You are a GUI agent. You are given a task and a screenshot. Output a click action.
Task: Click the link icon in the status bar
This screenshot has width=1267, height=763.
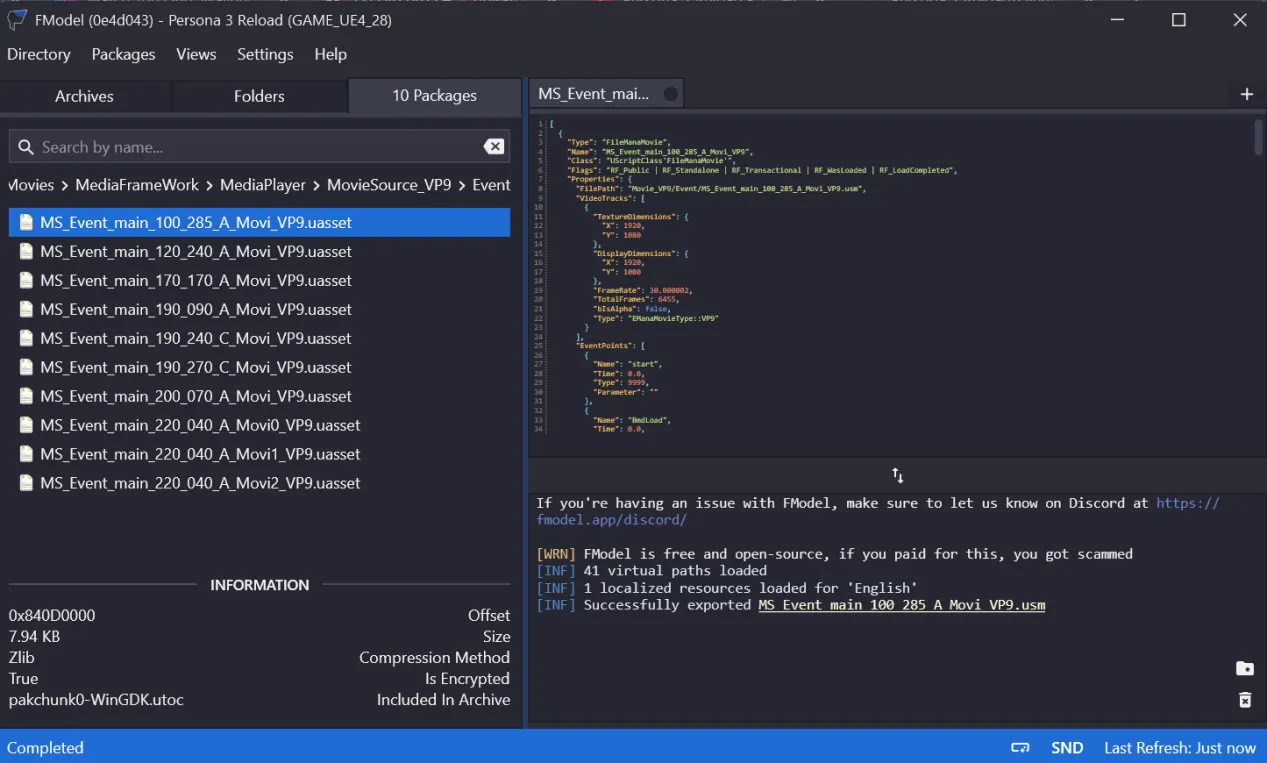(x=1020, y=748)
